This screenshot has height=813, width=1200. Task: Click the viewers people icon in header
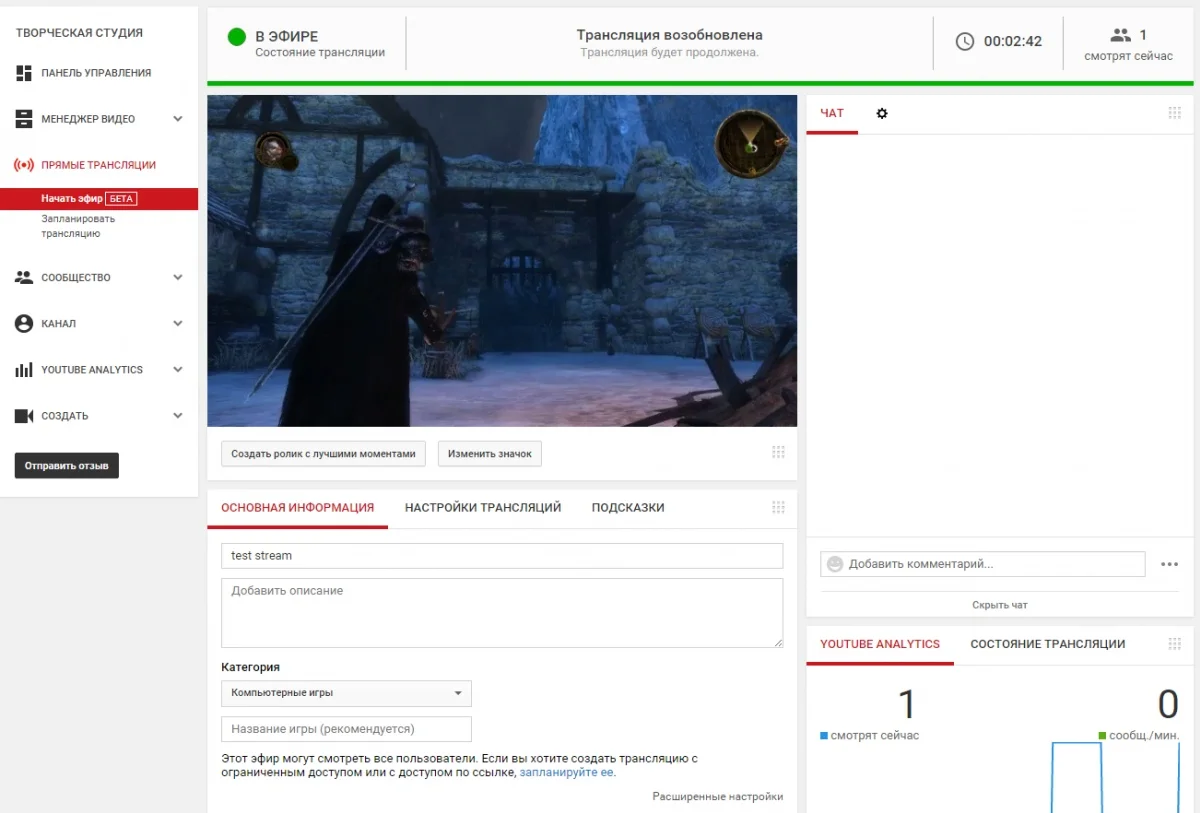coord(1120,35)
